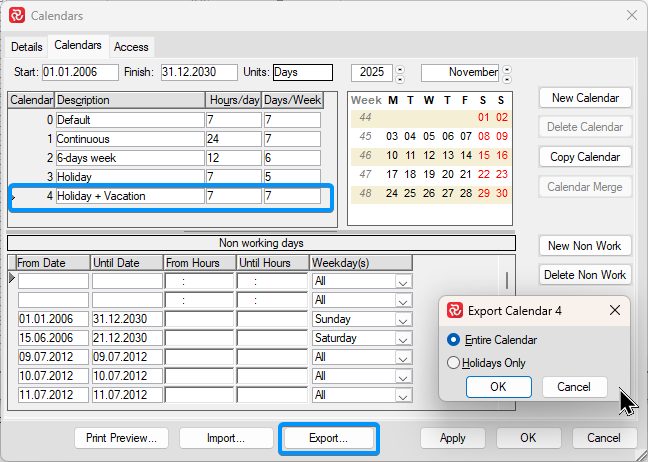
Task: Click the Import button
Action: (226, 438)
